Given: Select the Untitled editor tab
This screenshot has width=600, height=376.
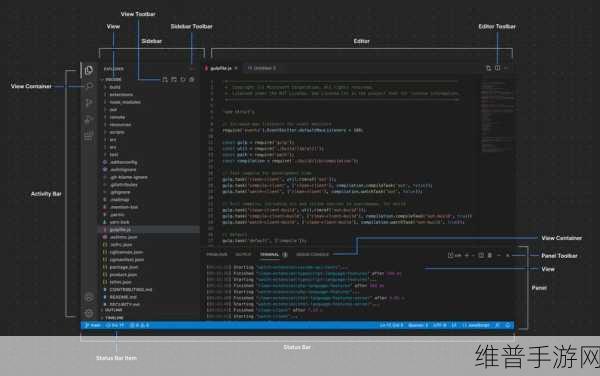Looking at the screenshot, I should [262, 68].
